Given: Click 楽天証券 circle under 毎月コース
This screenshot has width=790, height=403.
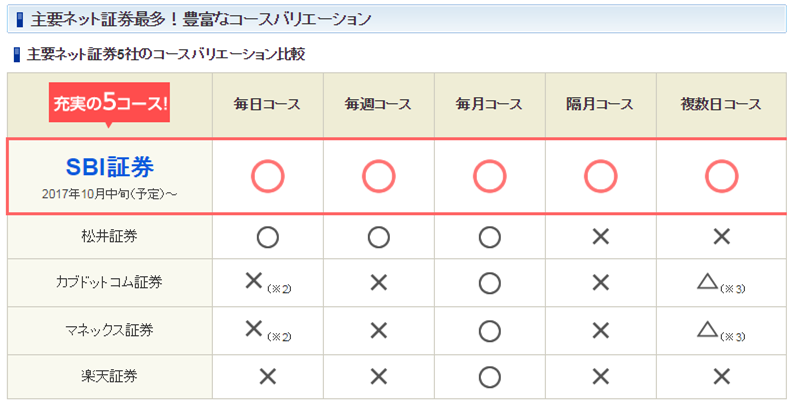Looking at the screenshot, I should click(490, 377).
